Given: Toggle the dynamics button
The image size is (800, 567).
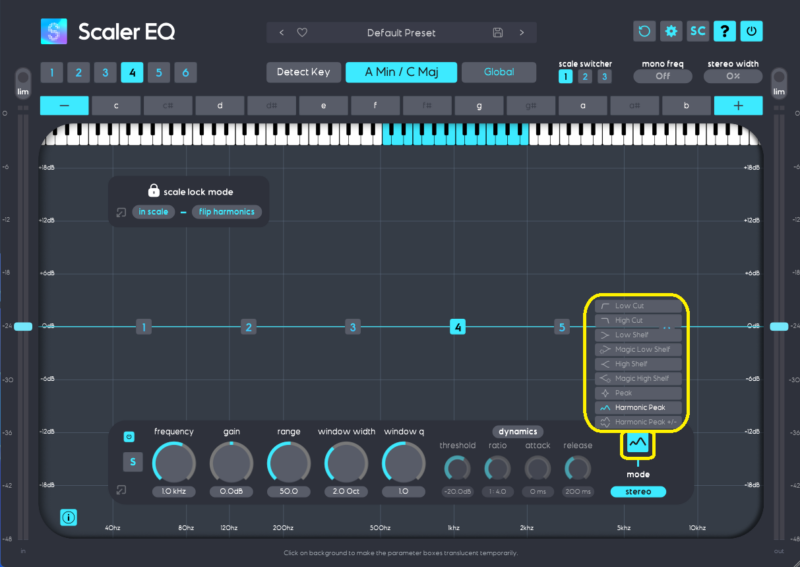Looking at the screenshot, I should pos(517,432).
